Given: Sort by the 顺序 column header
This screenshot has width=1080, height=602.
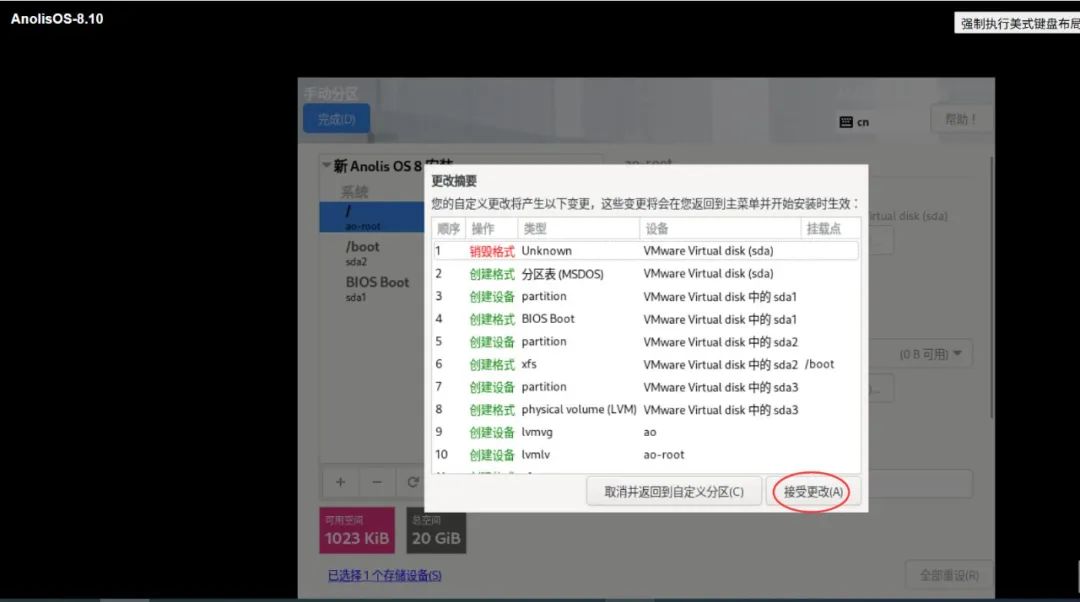Looking at the screenshot, I should point(448,229).
